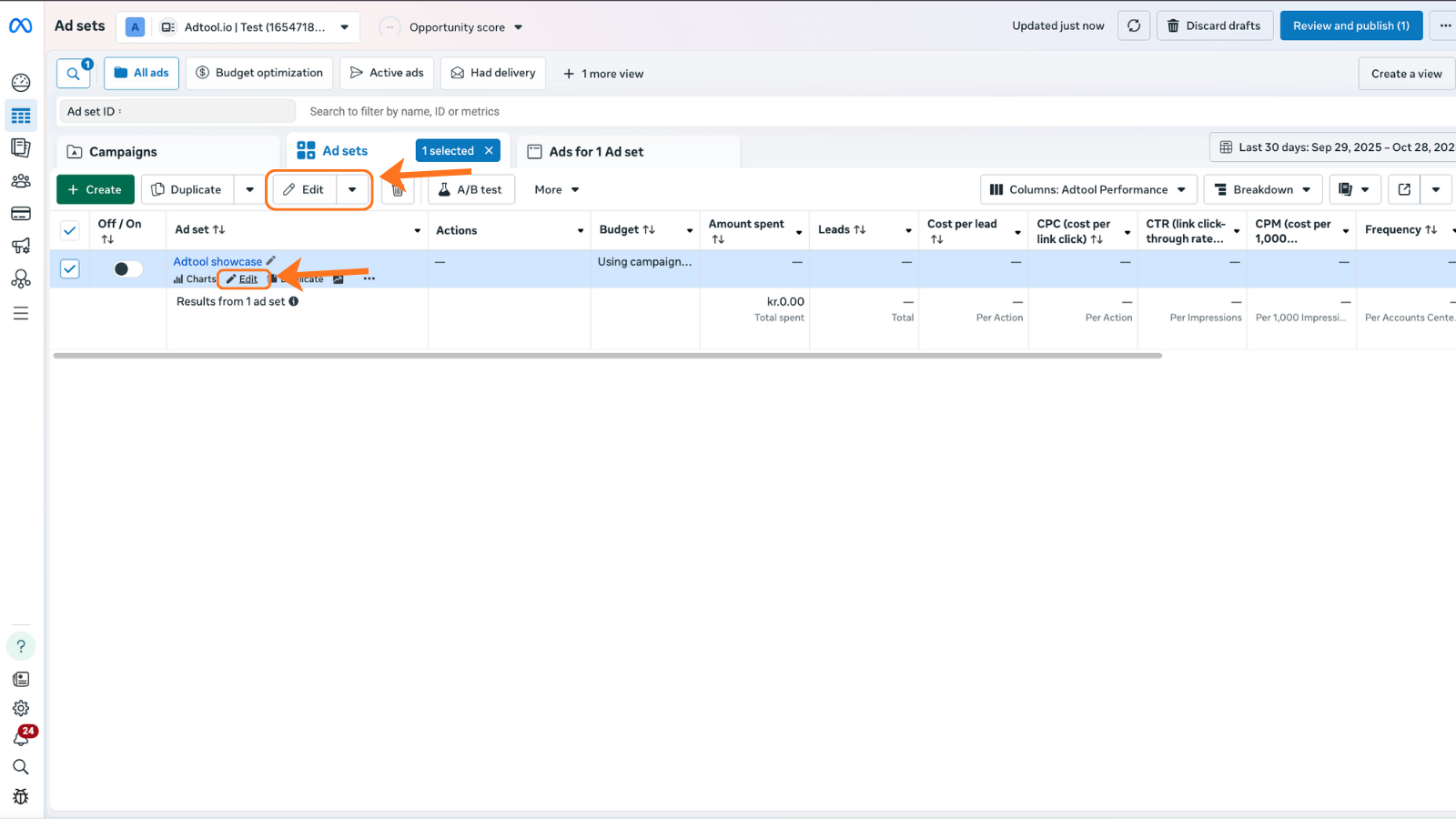Screen dimensions: 1456x819
Task: Sort by Amount spent column header
Action: click(x=746, y=231)
